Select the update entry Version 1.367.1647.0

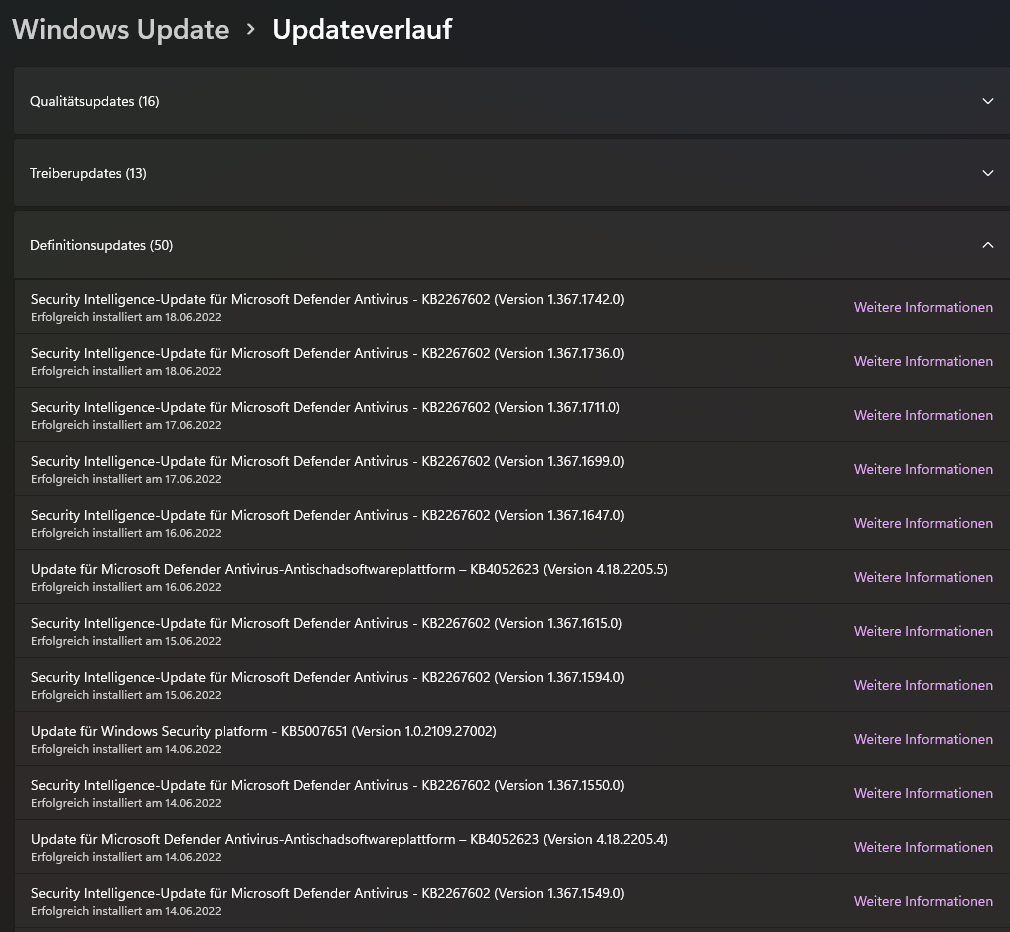coord(512,524)
